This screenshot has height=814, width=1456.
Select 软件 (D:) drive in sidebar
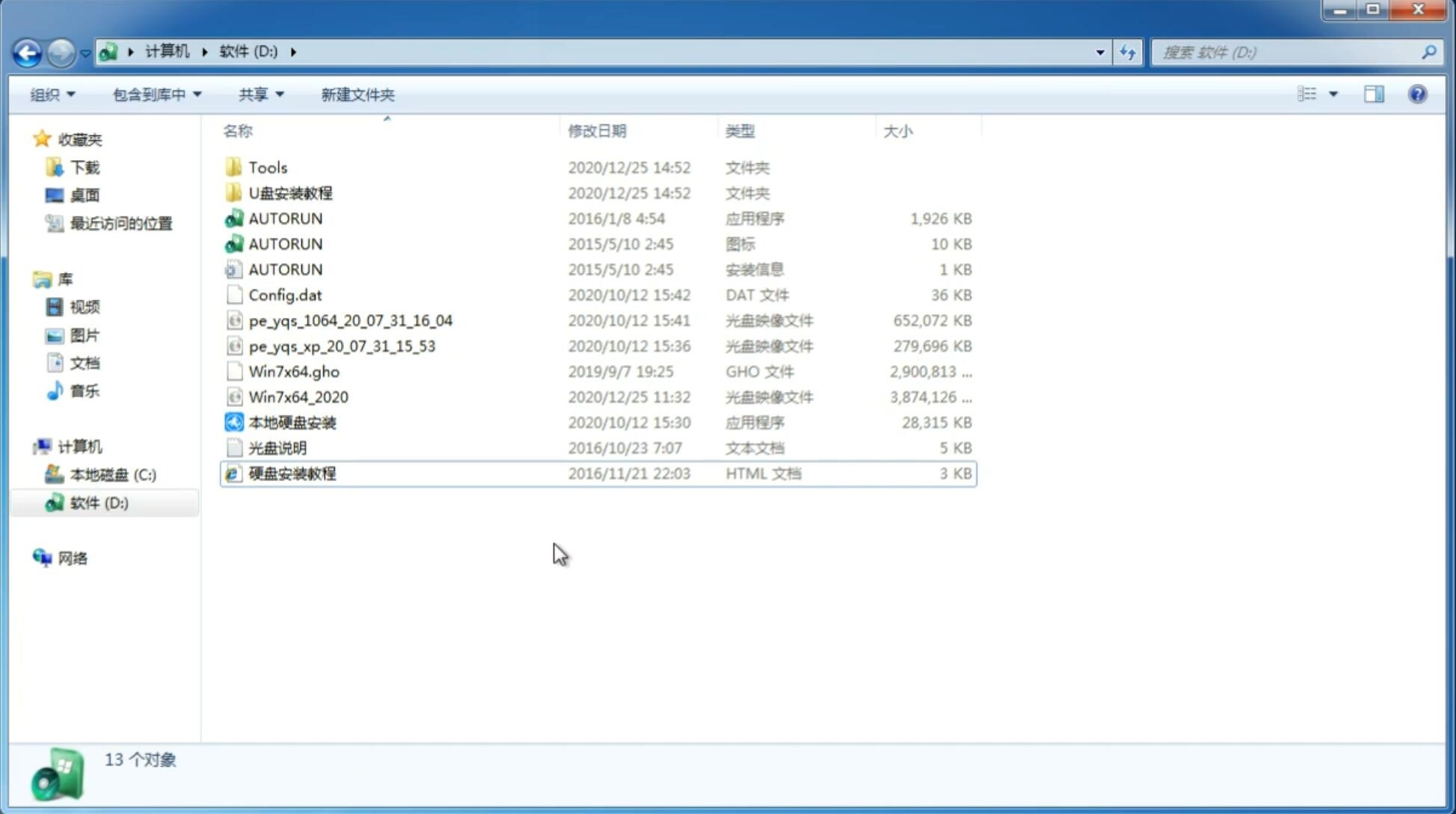pos(99,503)
